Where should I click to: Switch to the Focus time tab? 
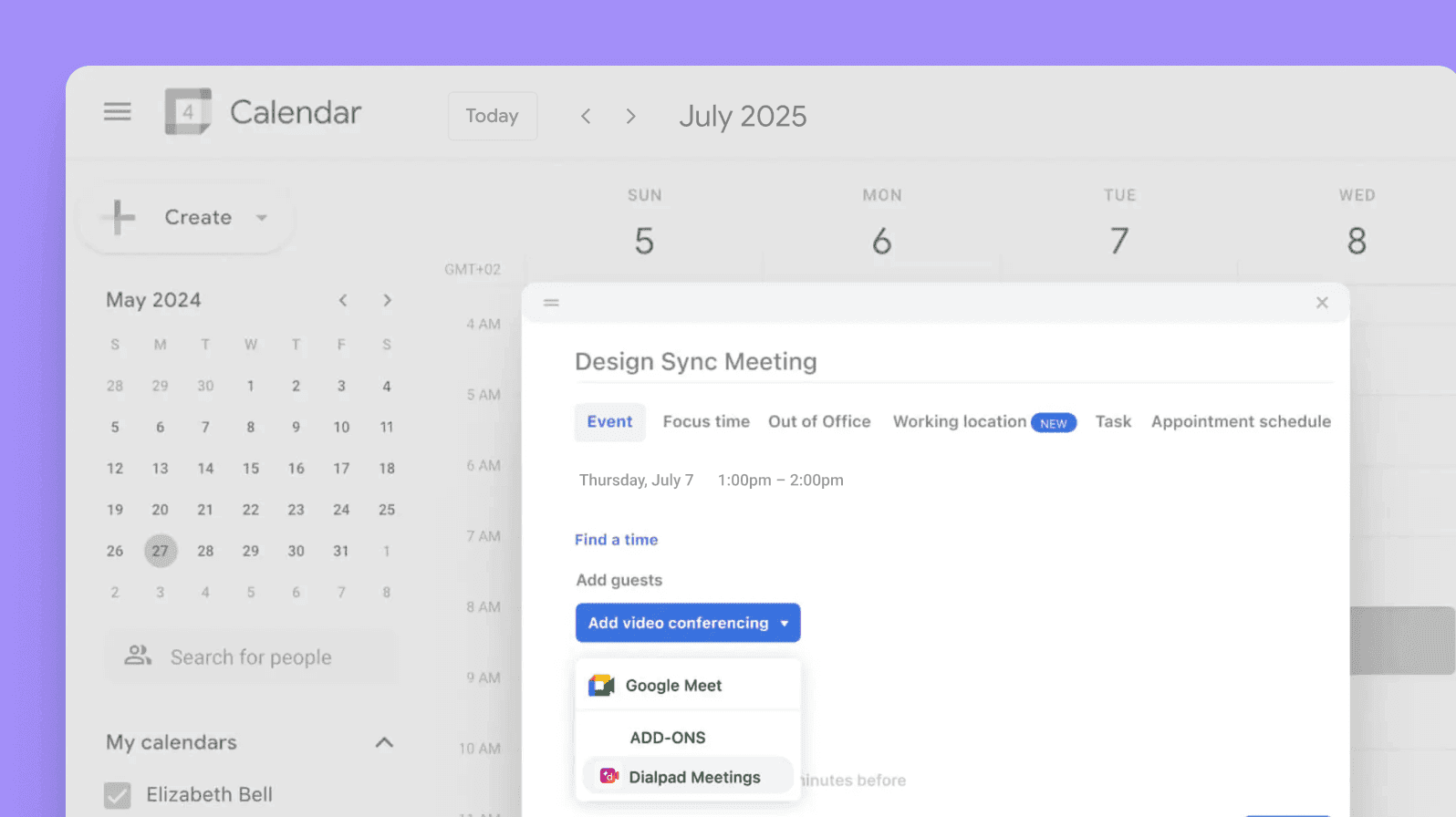(x=706, y=422)
